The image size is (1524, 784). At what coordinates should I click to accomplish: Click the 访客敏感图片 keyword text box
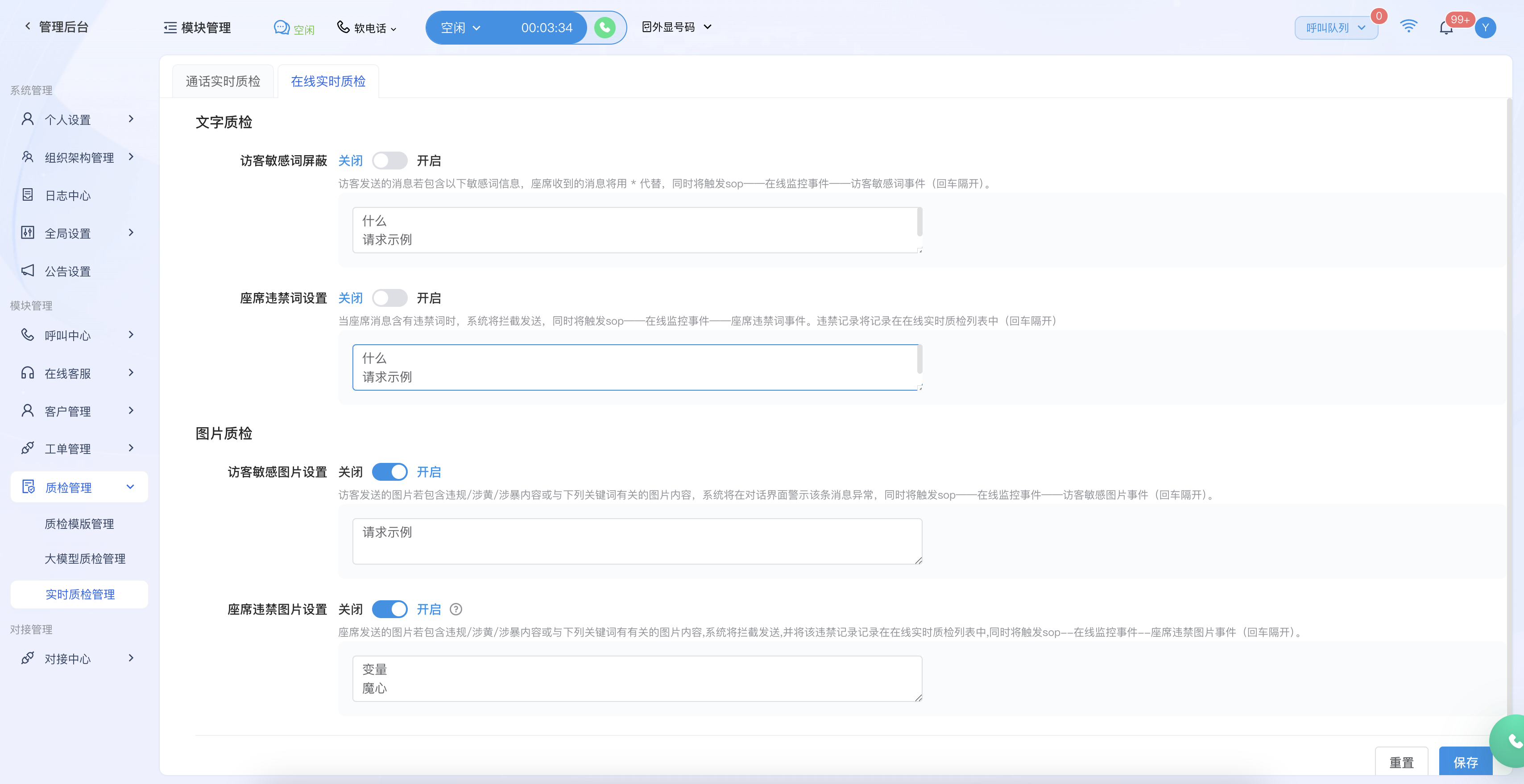(x=637, y=541)
